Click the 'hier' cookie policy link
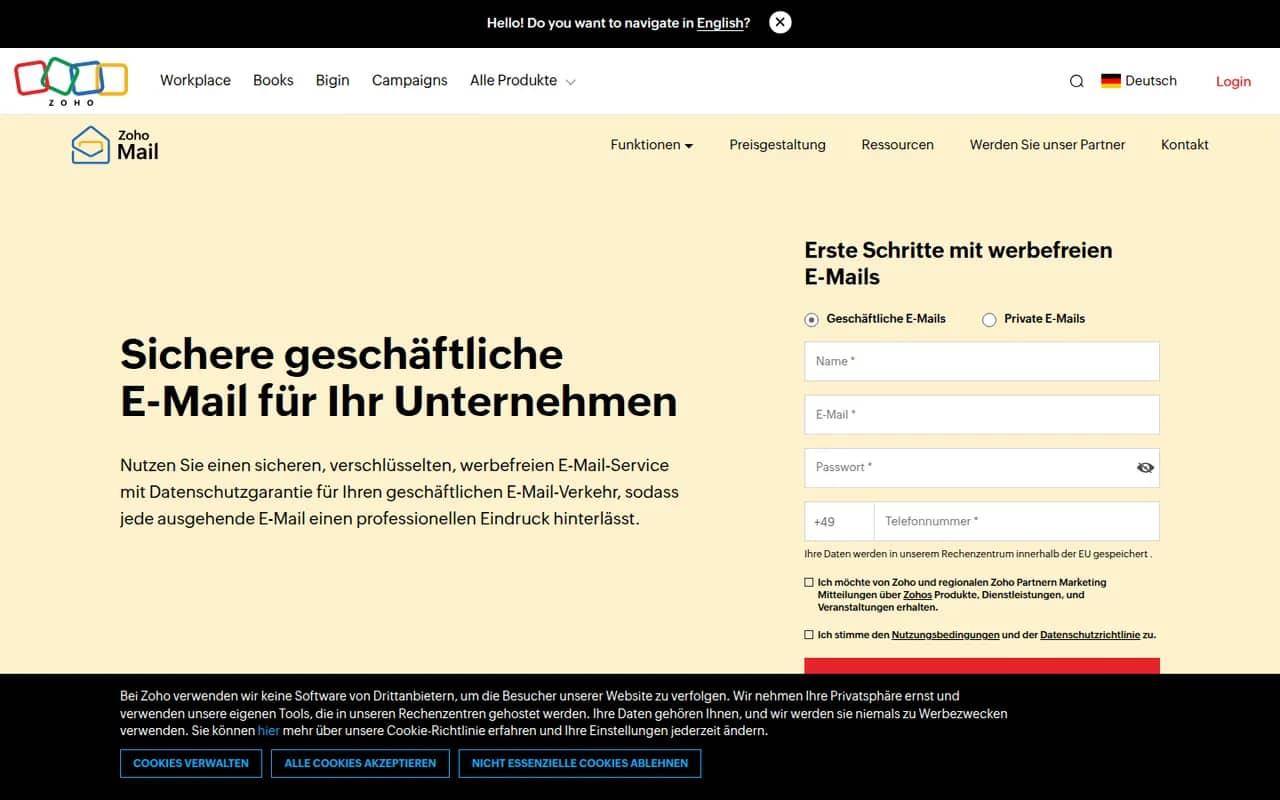The width and height of the screenshot is (1280, 800). click(269, 731)
